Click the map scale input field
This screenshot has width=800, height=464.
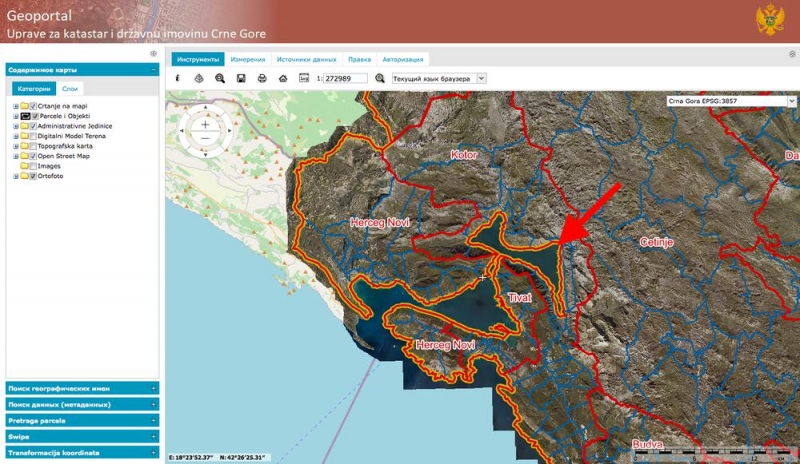345,79
